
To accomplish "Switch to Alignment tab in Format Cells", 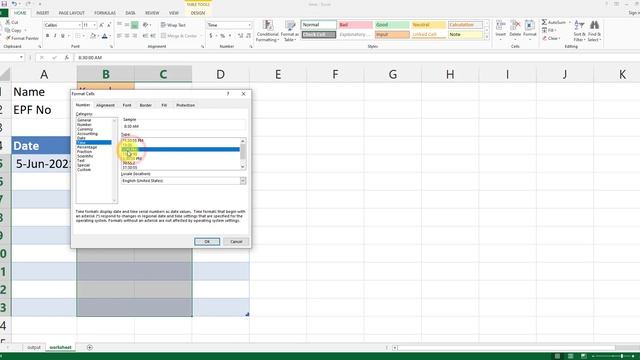I will click(105, 105).
